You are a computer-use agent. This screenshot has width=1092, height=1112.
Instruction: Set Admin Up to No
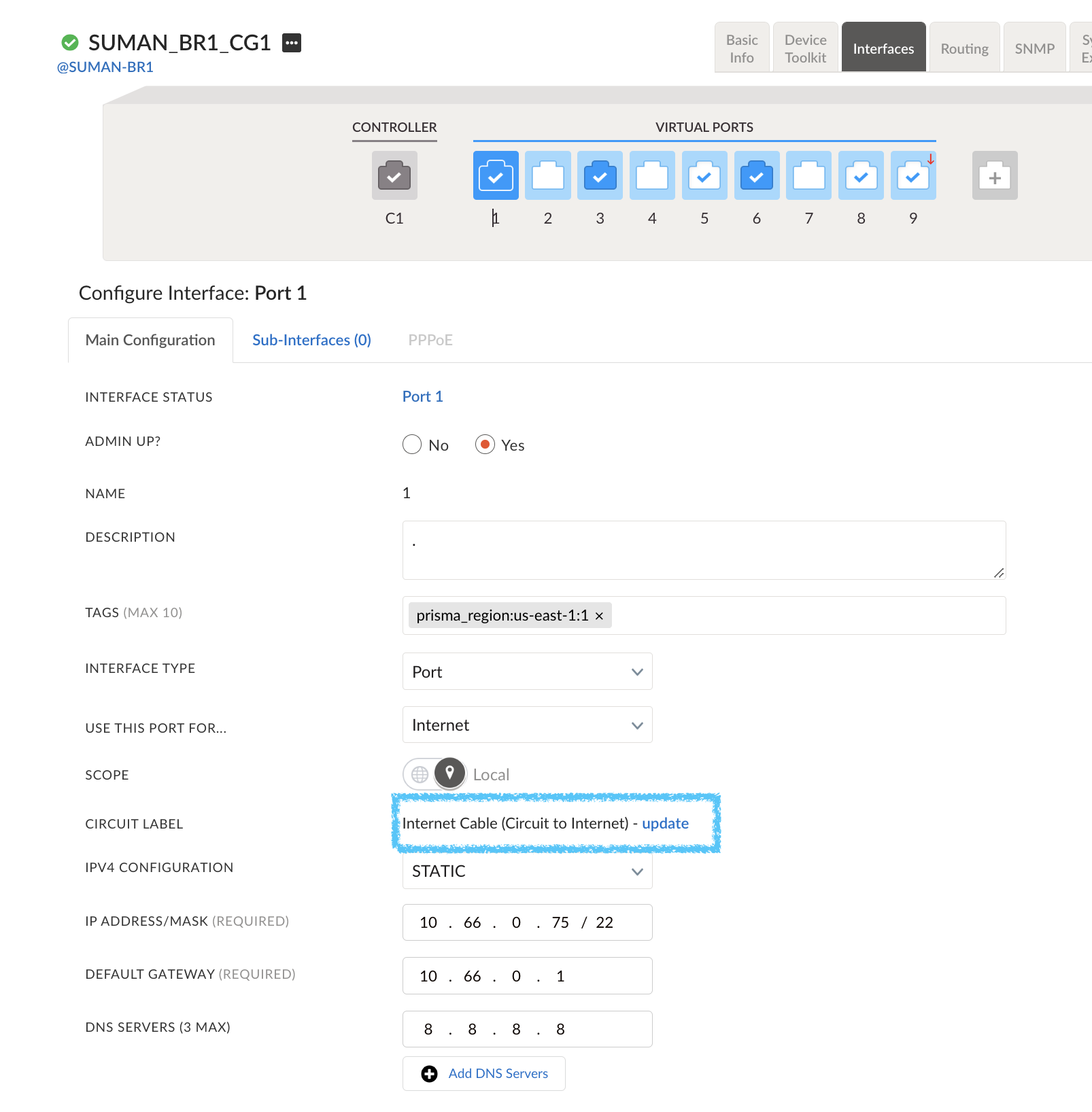412,445
